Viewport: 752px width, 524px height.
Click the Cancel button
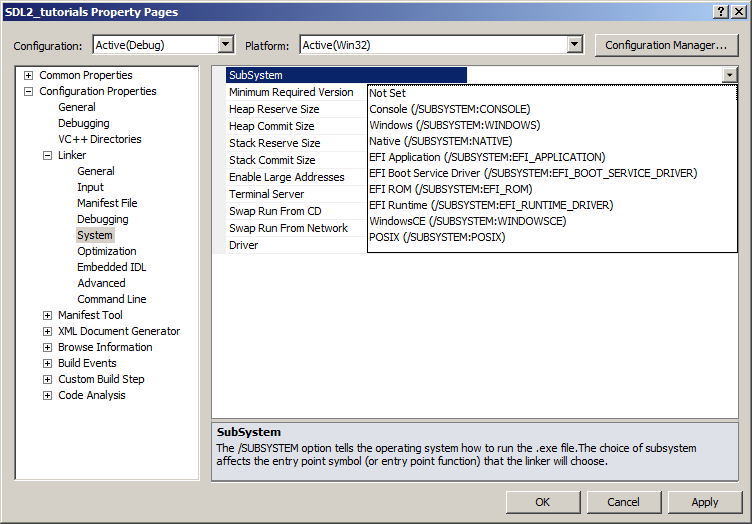[x=623, y=502]
